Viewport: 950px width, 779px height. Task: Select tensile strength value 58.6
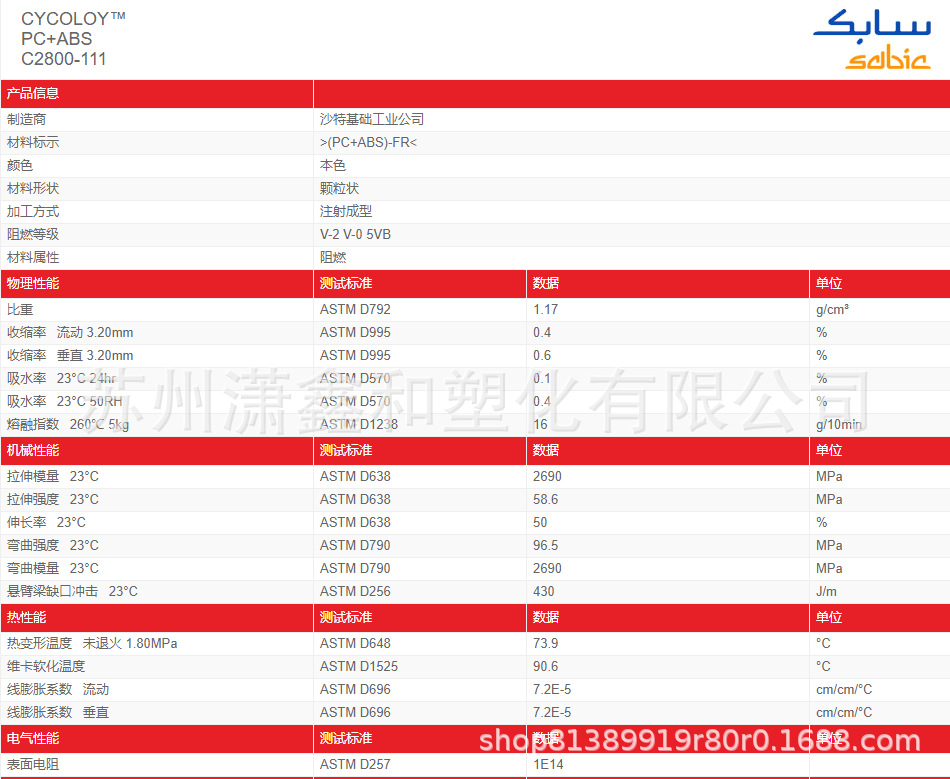tap(545, 500)
